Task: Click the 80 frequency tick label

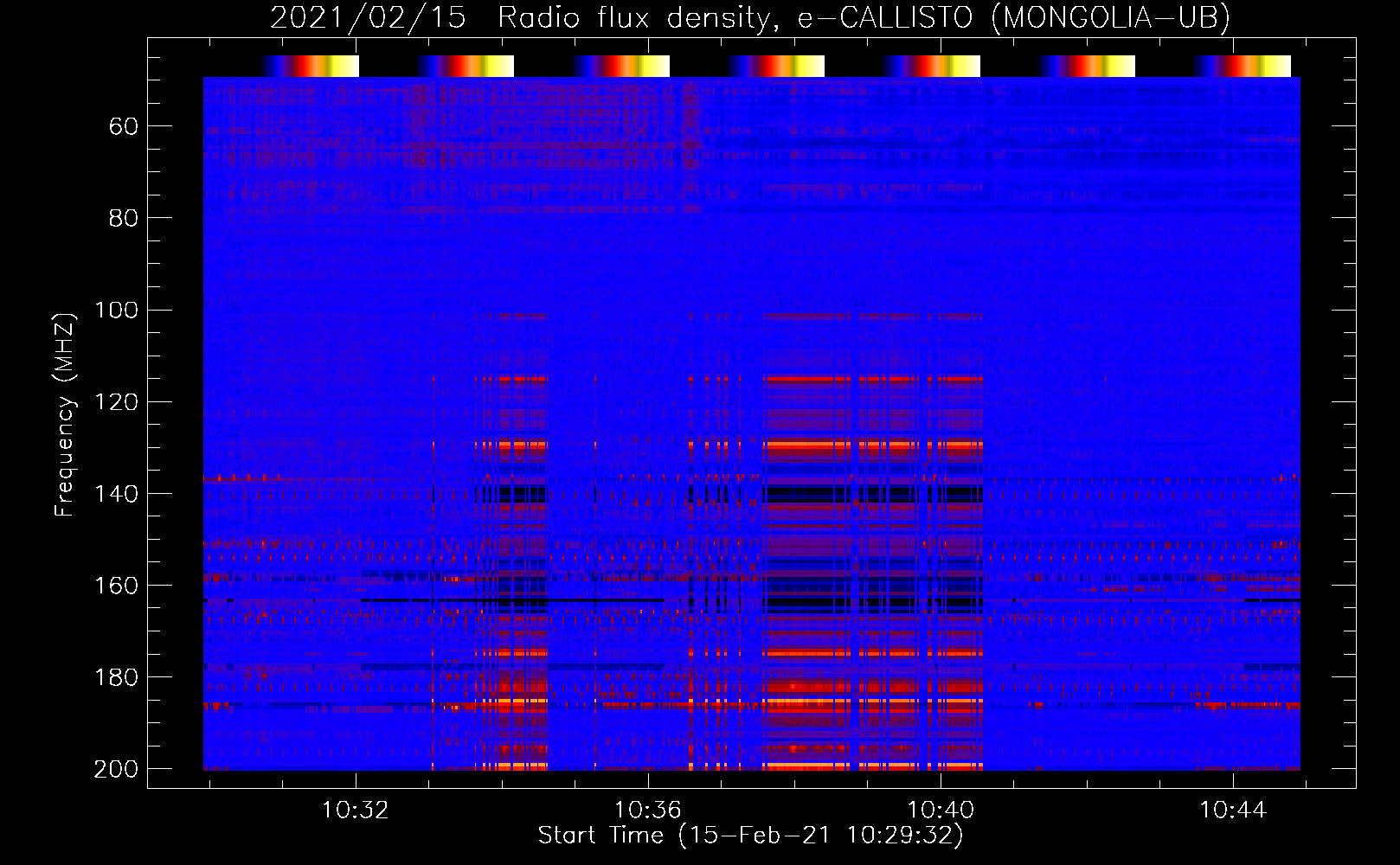Action: click(125, 218)
